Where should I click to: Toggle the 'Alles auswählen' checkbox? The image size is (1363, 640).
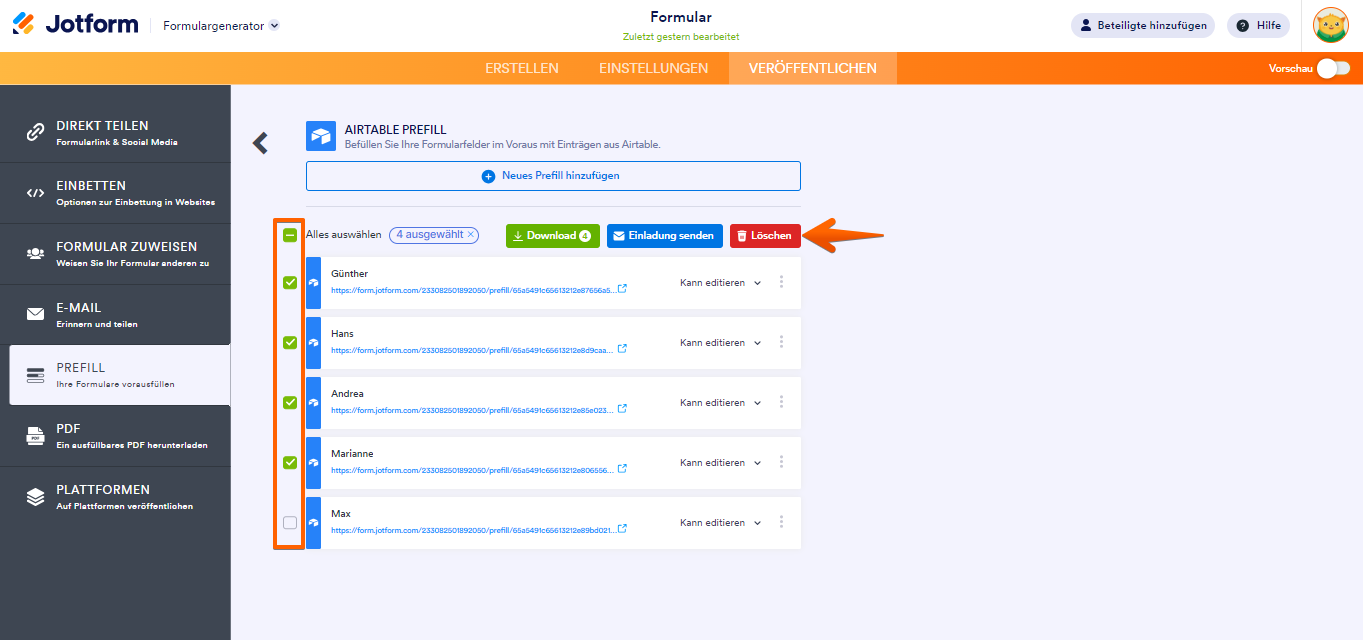click(x=290, y=235)
